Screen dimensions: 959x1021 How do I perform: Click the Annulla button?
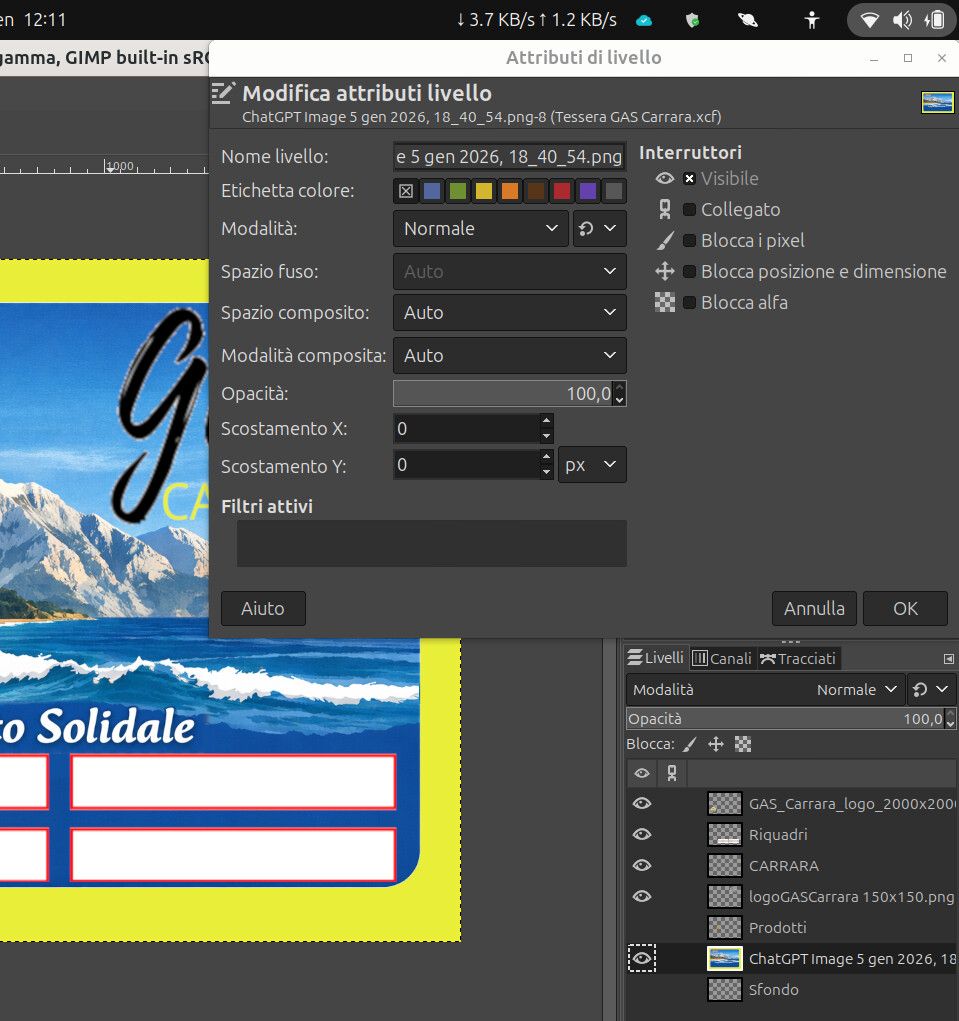pyautogui.click(x=814, y=608)
